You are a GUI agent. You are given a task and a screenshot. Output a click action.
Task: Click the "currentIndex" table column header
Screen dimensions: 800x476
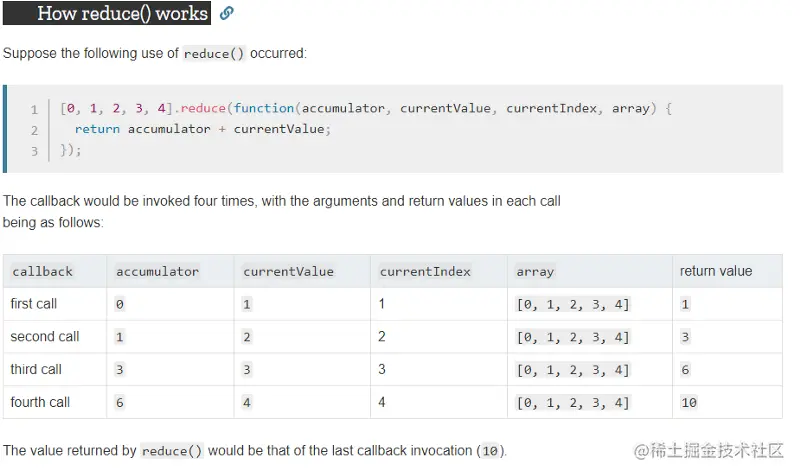point(425,271)
